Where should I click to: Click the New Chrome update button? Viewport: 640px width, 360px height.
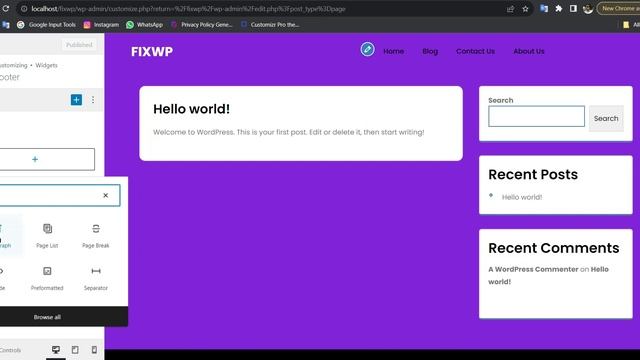pos(618,8)
